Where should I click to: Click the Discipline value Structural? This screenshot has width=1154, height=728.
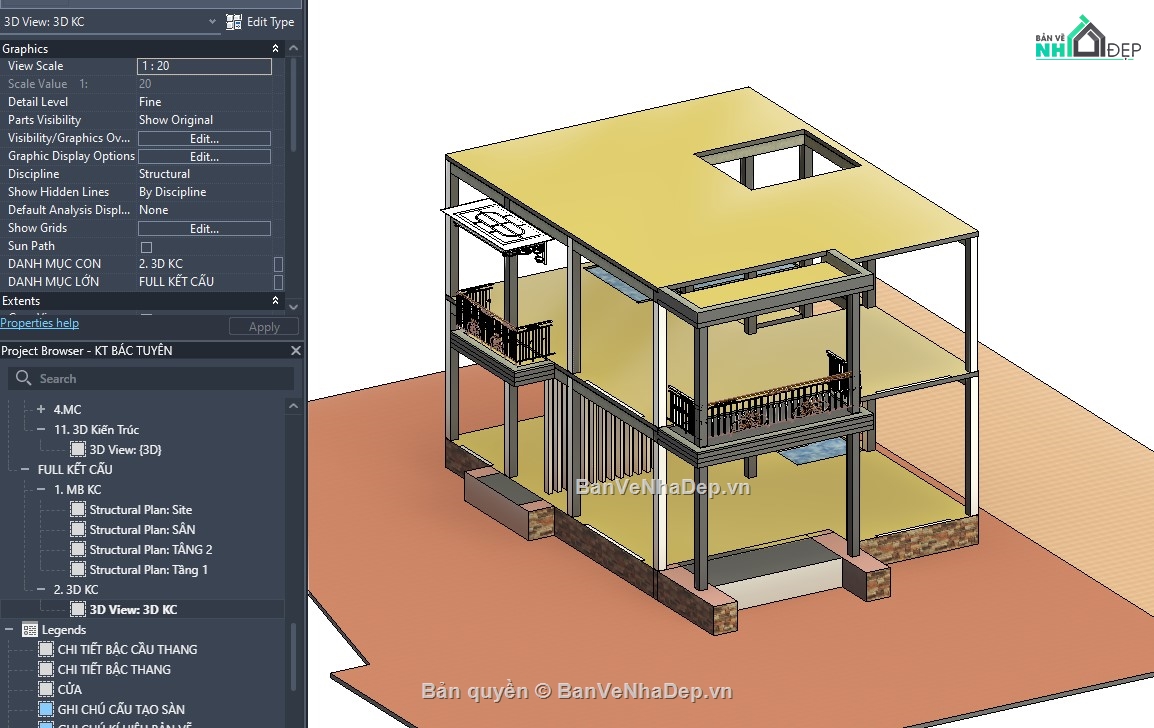click(164, 174)
